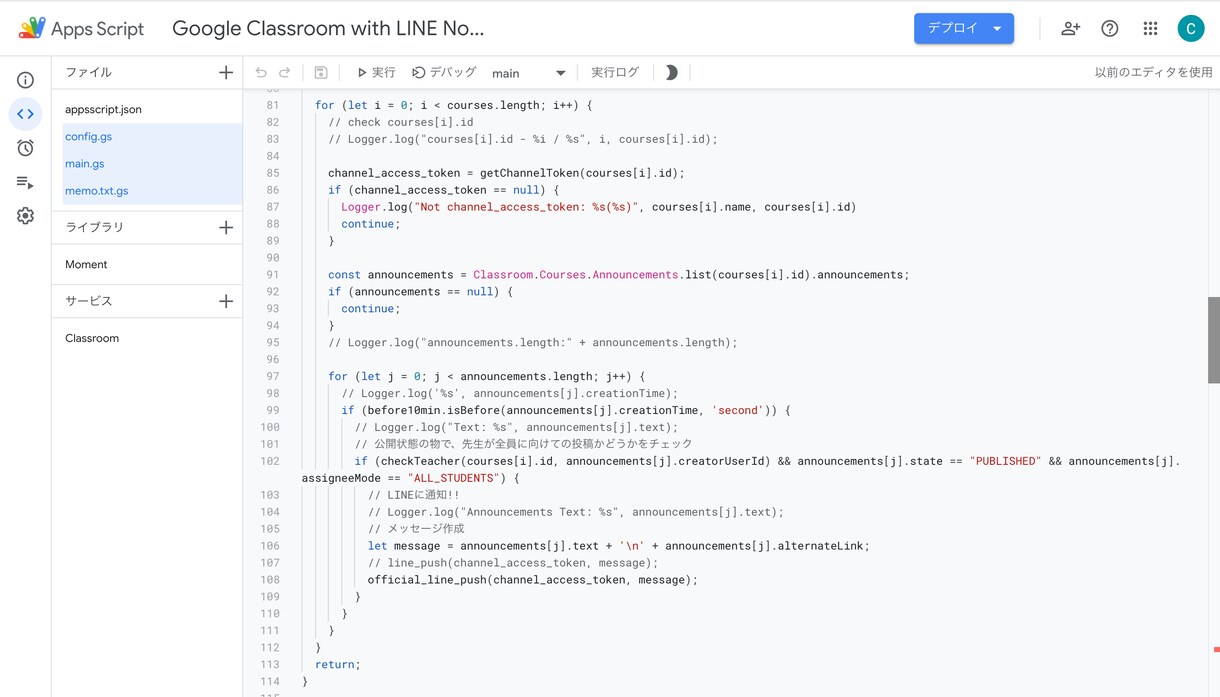Open the help question mark icon

[x=1110, y=28]
